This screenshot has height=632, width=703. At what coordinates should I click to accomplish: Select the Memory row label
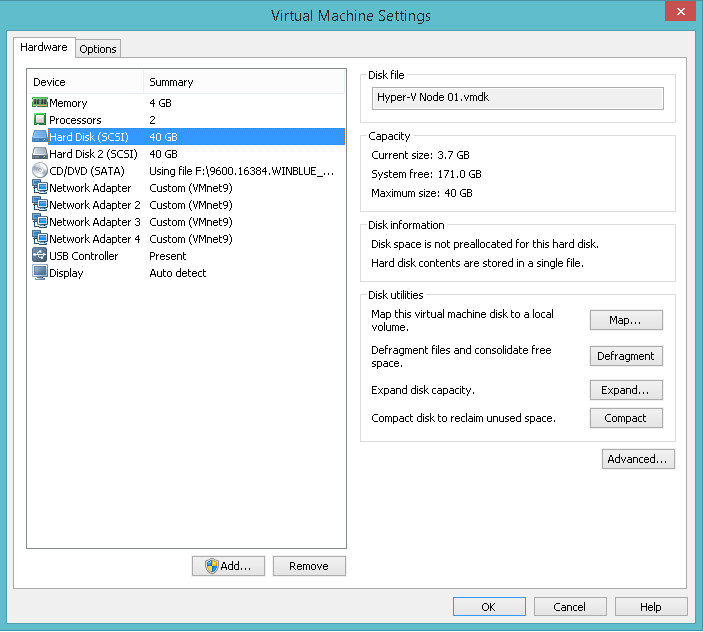(68, 103)
